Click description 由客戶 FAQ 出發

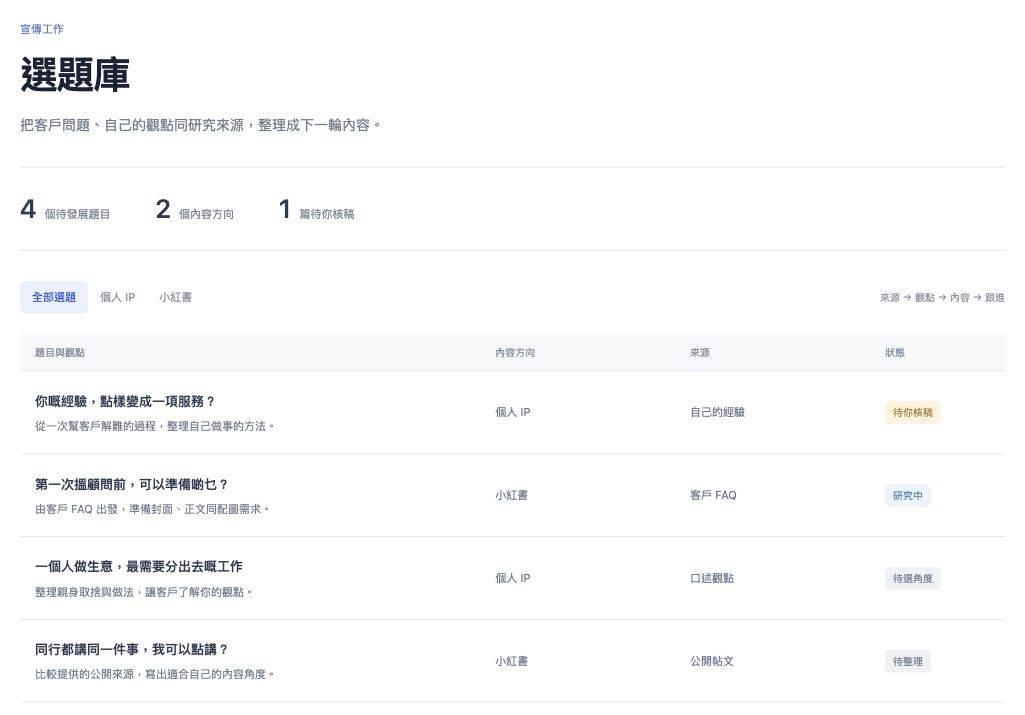[x=152, y=509]
